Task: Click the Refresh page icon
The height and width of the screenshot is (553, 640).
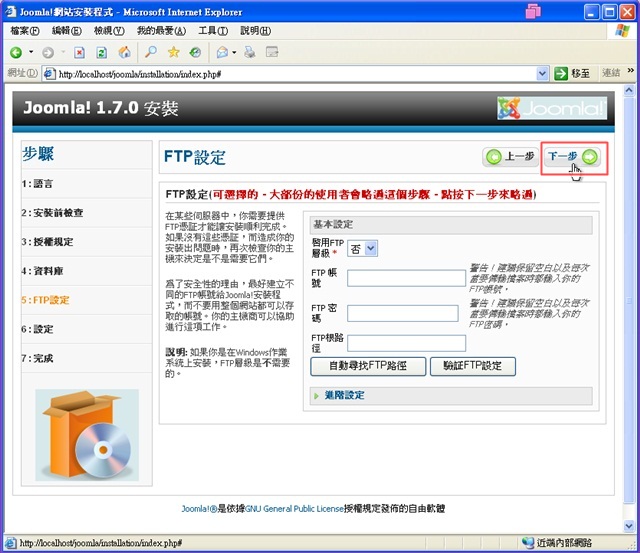Action: [x=101, y=52]
